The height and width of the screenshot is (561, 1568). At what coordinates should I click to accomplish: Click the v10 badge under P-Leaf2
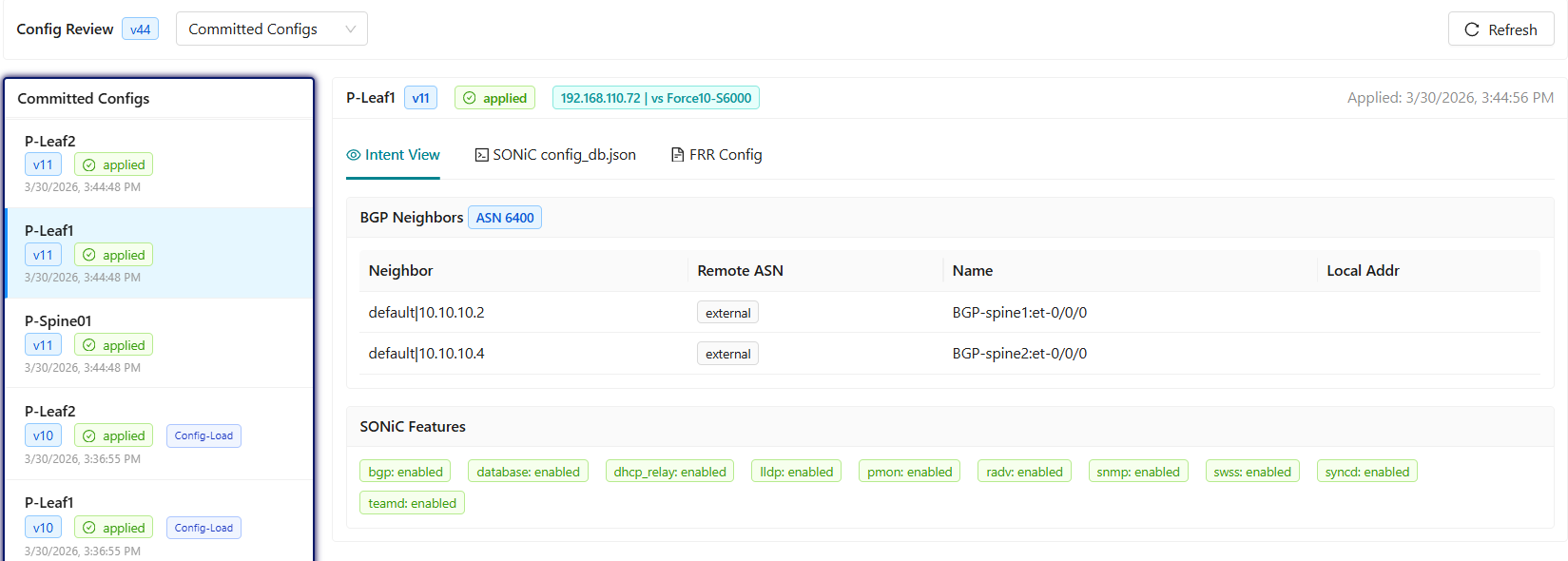[44, 435]
